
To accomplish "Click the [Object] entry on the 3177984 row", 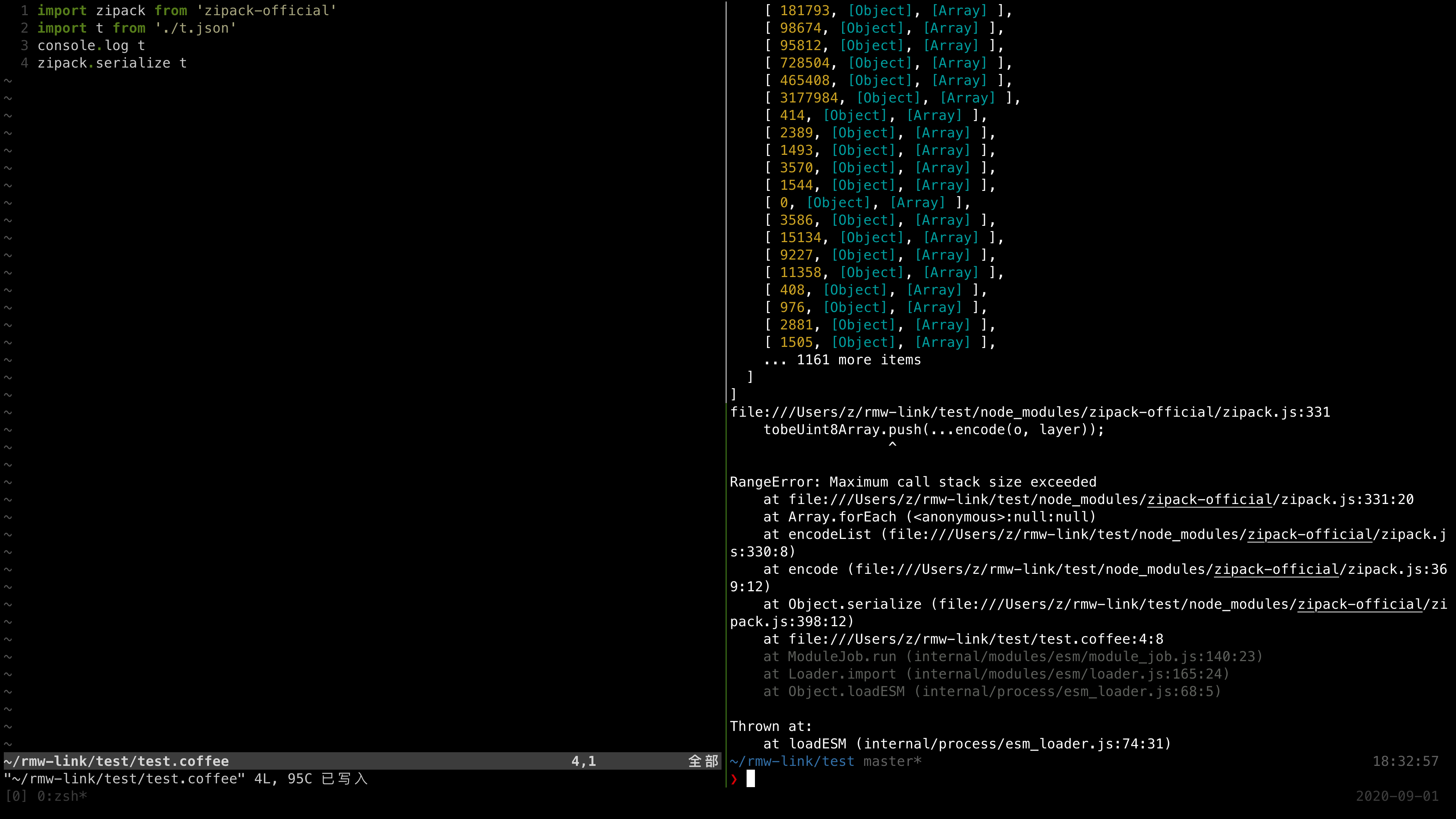I will (x=888, y=98).
